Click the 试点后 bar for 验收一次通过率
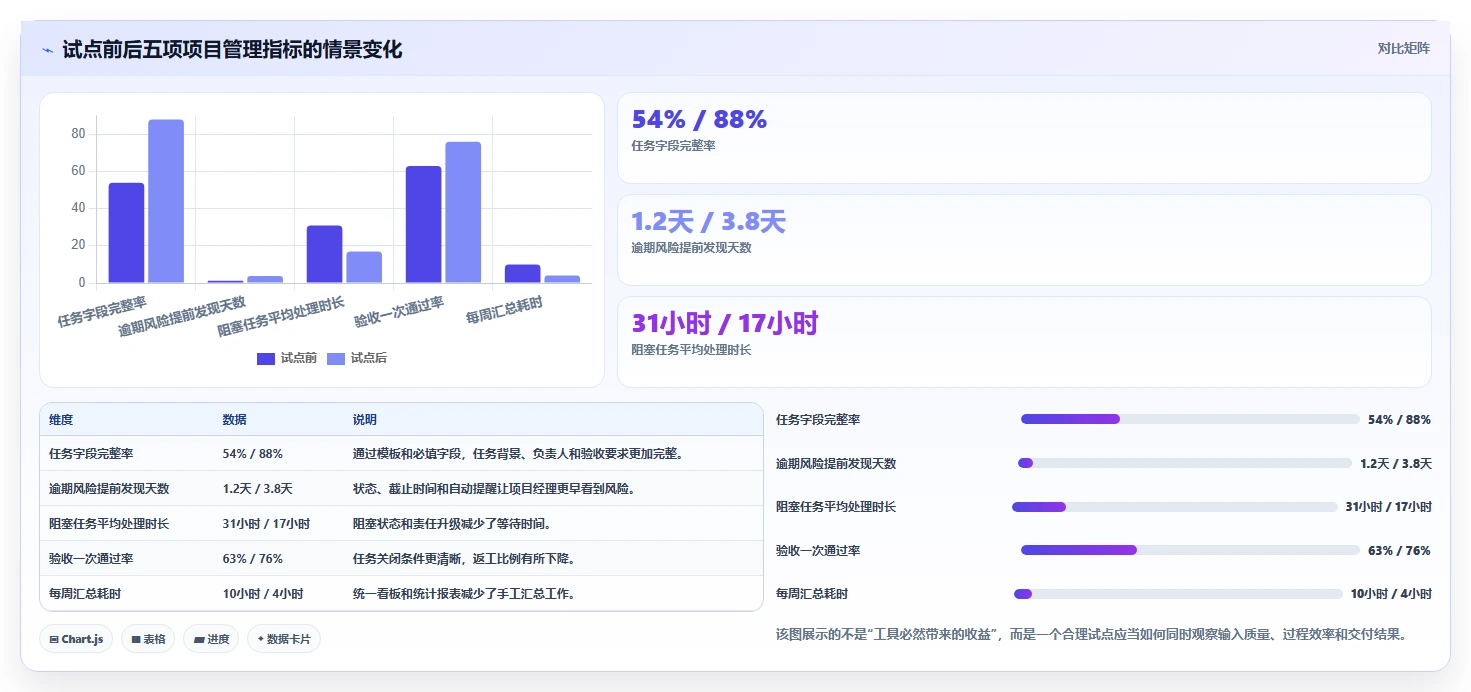 pyautogui.click(x=463, y=212)
